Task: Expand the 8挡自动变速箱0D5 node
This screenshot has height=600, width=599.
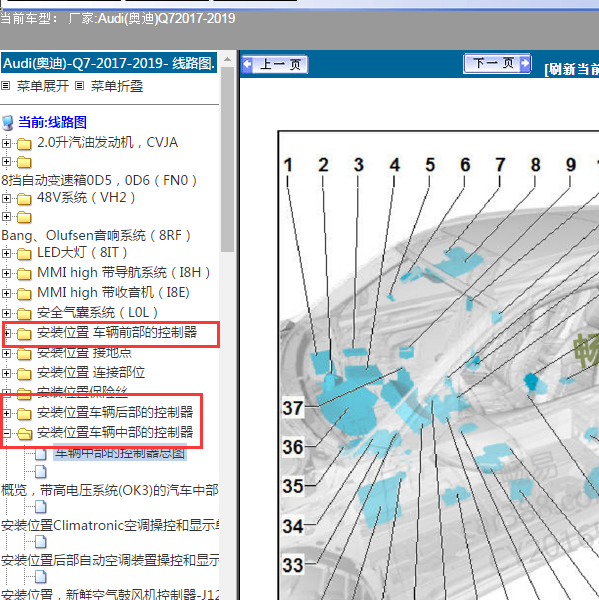Action: (x=6, y=161)
